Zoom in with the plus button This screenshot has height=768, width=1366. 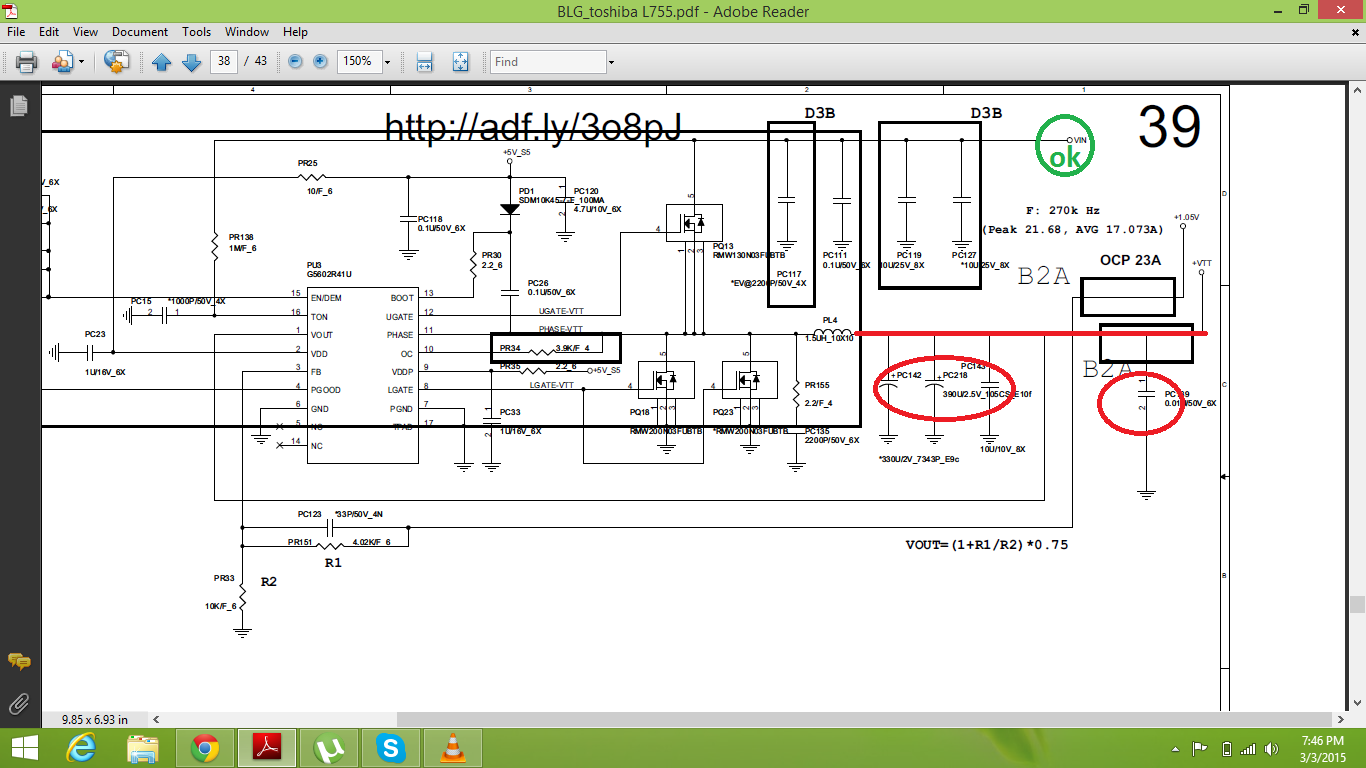click(x=320, y=62)
